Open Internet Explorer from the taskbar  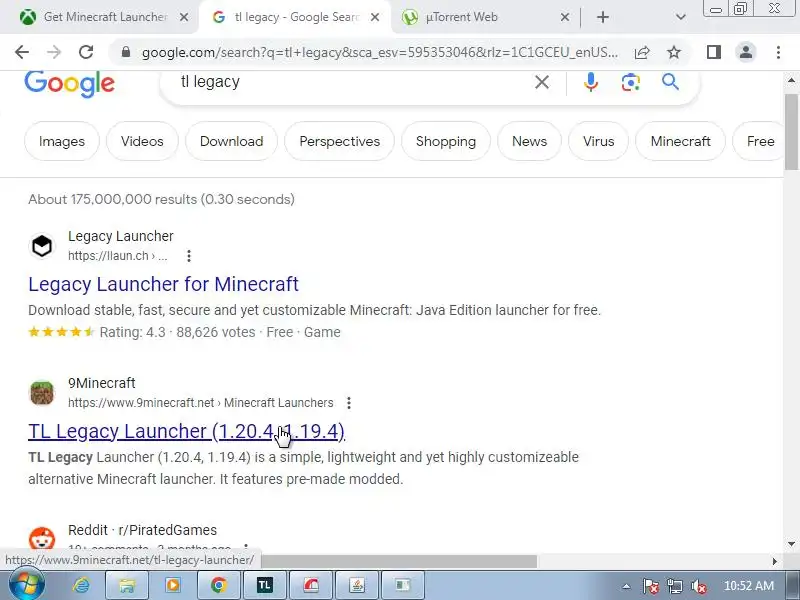81,585
